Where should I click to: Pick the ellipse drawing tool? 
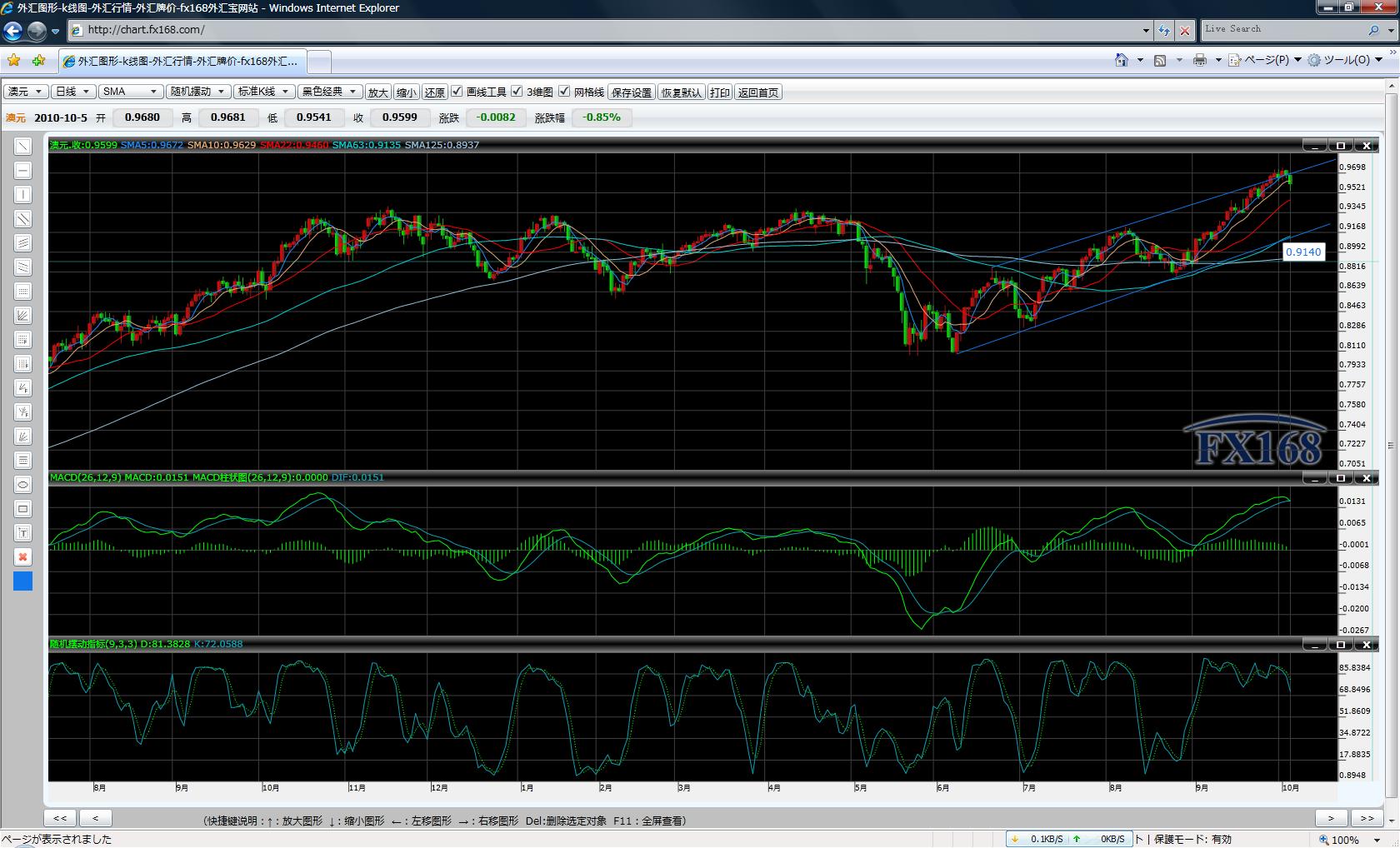point(22,485)
